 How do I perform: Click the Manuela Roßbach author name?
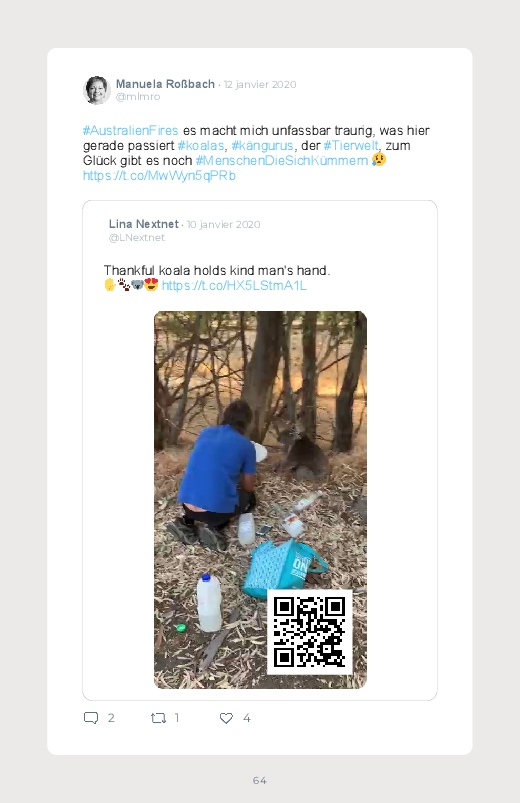(x=165, y=84)
